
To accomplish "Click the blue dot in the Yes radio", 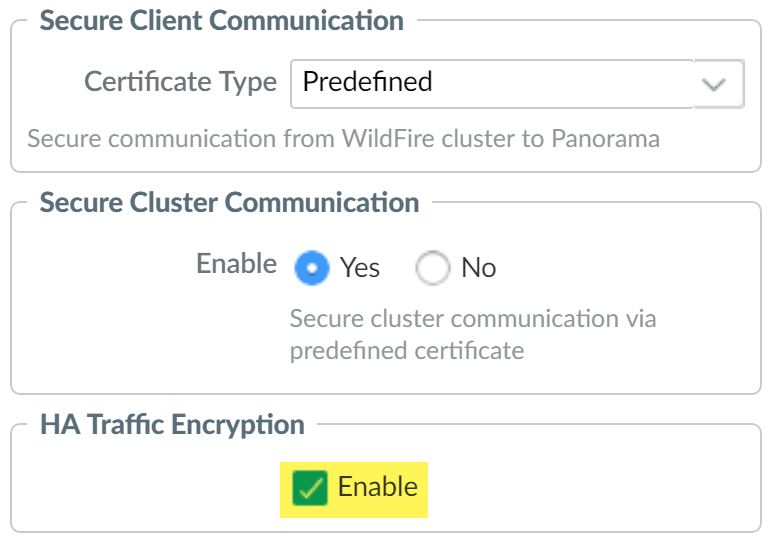I will (x=315, y=269).
